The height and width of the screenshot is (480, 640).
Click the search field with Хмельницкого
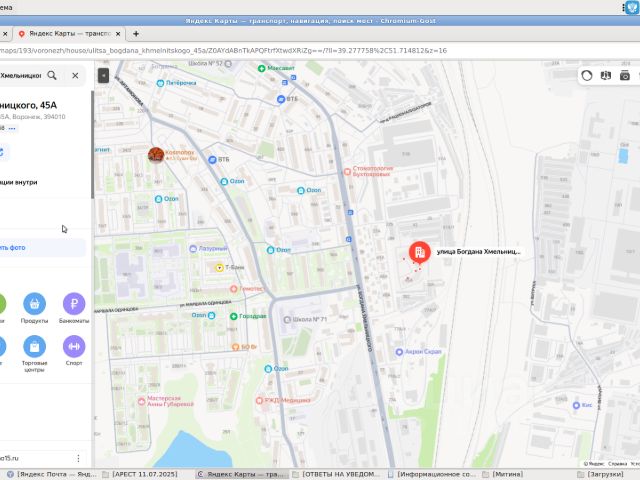click(20, 76)
